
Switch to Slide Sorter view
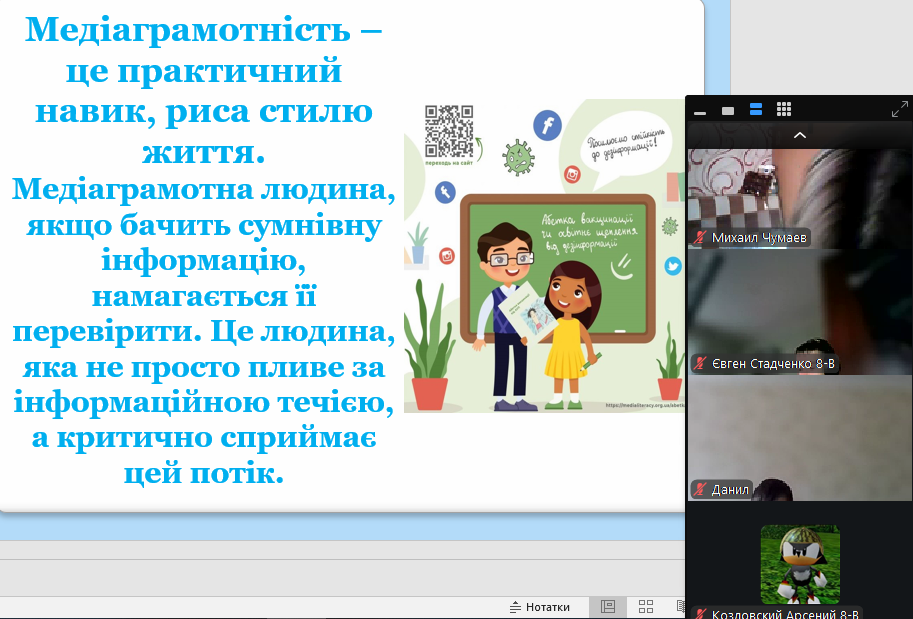point(646,607)
